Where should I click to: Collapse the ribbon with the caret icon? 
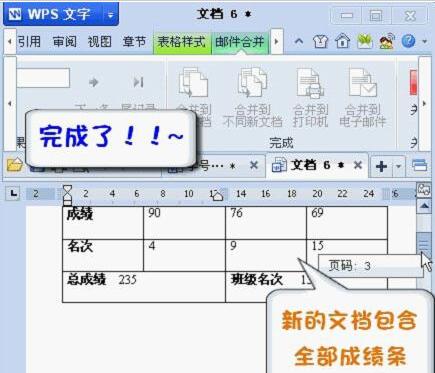pos(299,42)
